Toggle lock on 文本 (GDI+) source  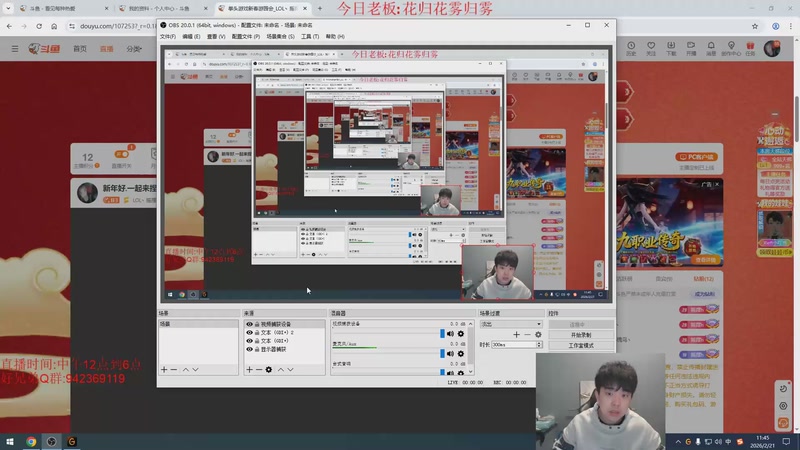(257, 340)
